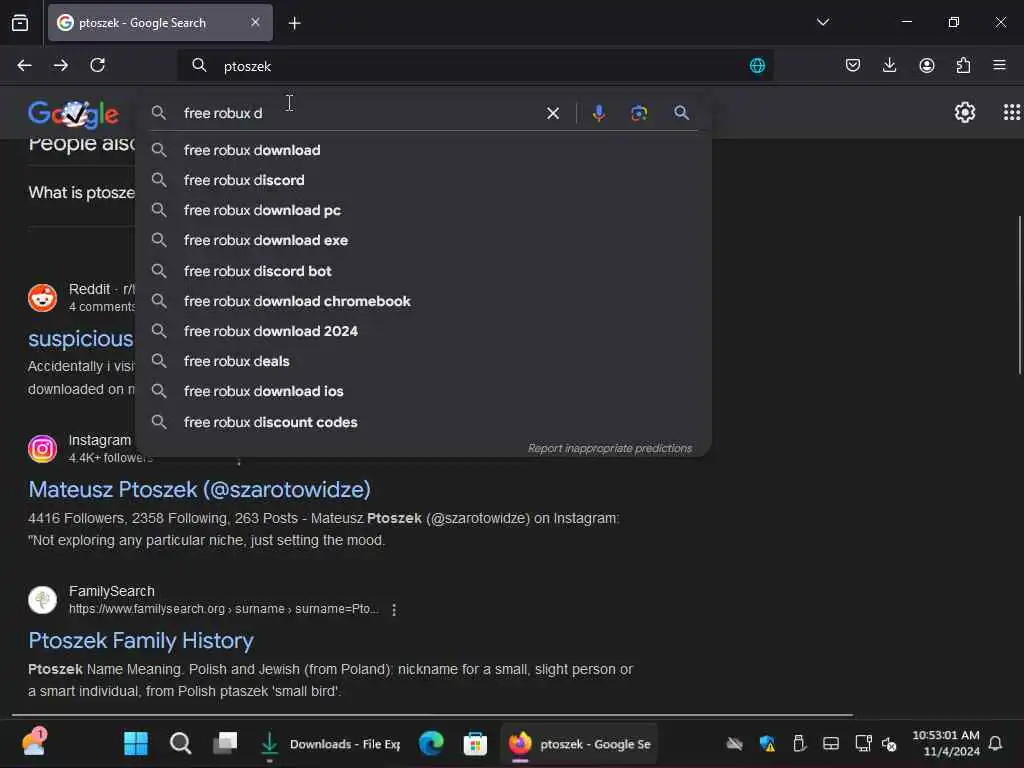
Task: Open search by image lens icon
Action: pyautogui.click(x=639, y=113)
